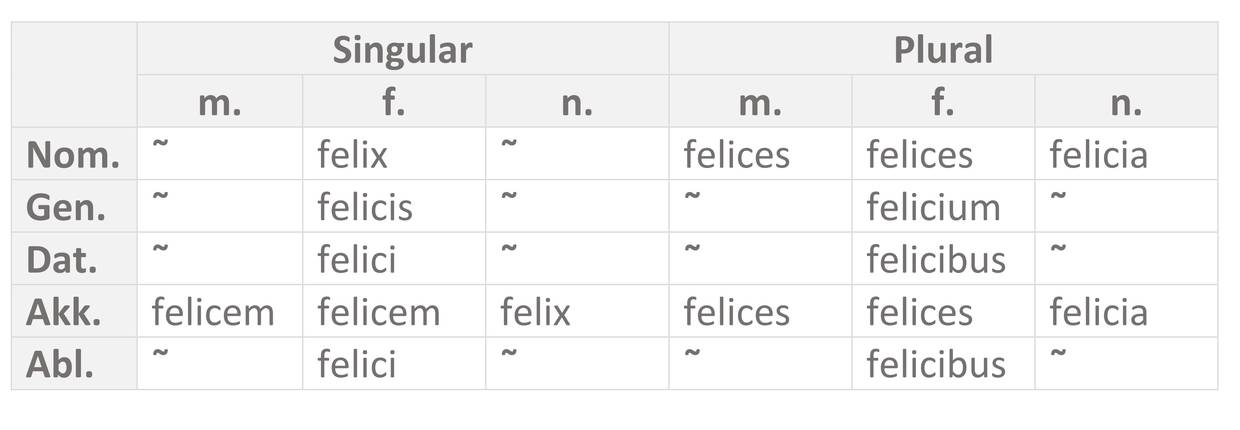Select felicibus in the Abl. row

point(935,364)
